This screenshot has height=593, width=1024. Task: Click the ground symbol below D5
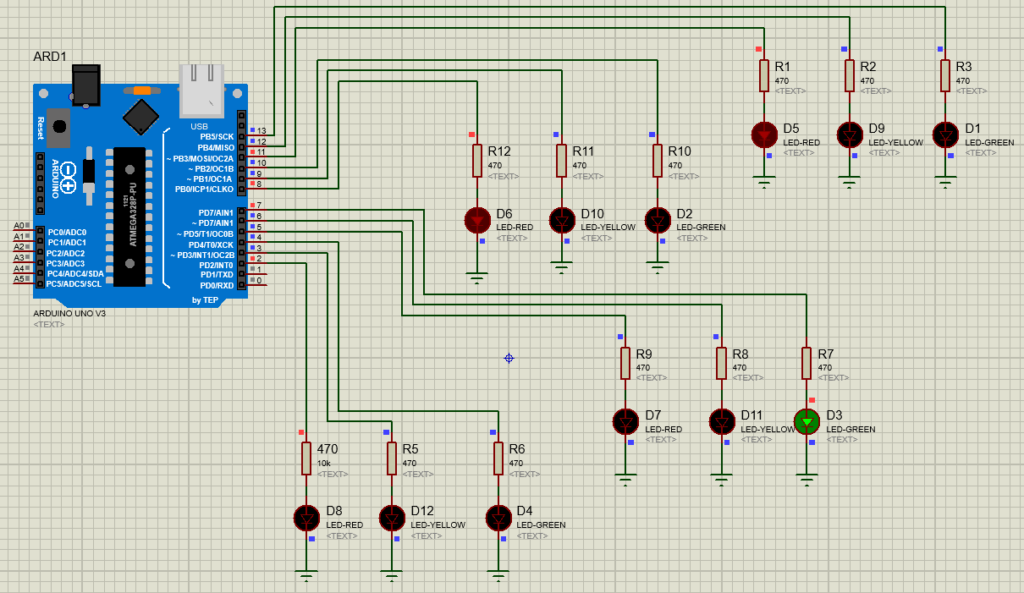click(x=764, y=182)
